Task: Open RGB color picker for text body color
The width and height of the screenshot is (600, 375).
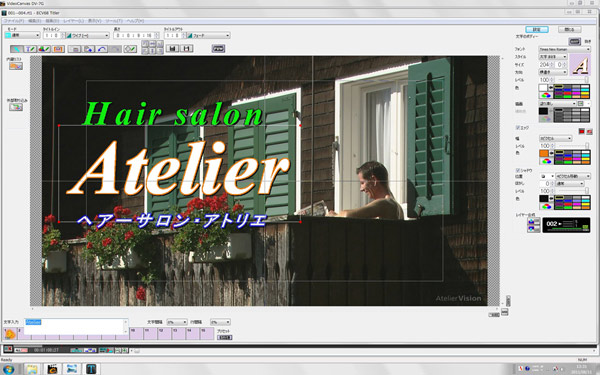Action: click(546, 95)
